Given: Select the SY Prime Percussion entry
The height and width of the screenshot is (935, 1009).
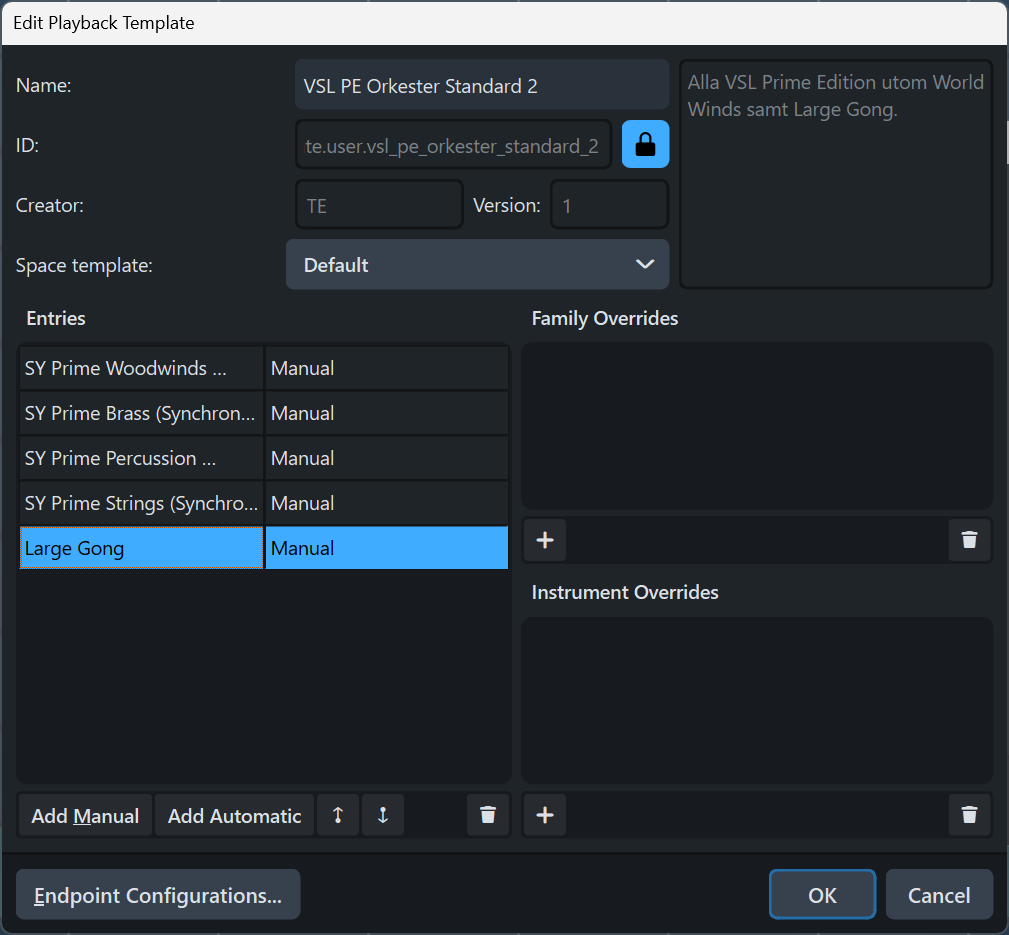Looking at the screenshot, I should 142,458.
